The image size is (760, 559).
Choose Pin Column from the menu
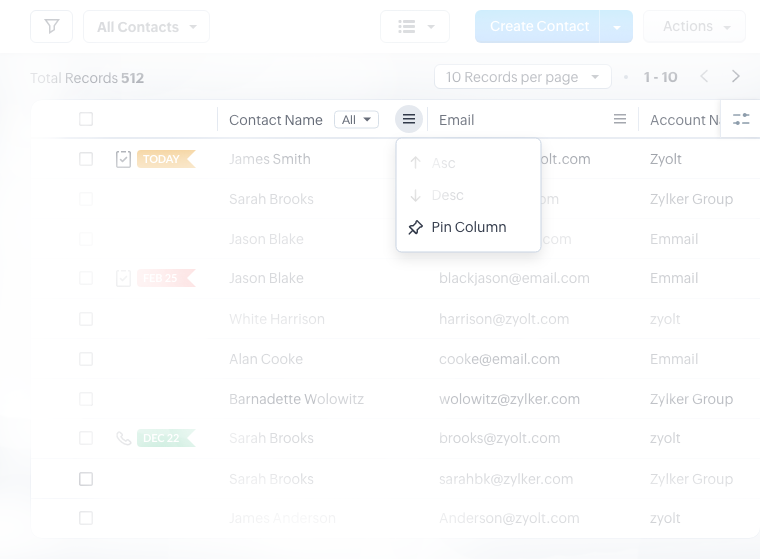(468, 227)
